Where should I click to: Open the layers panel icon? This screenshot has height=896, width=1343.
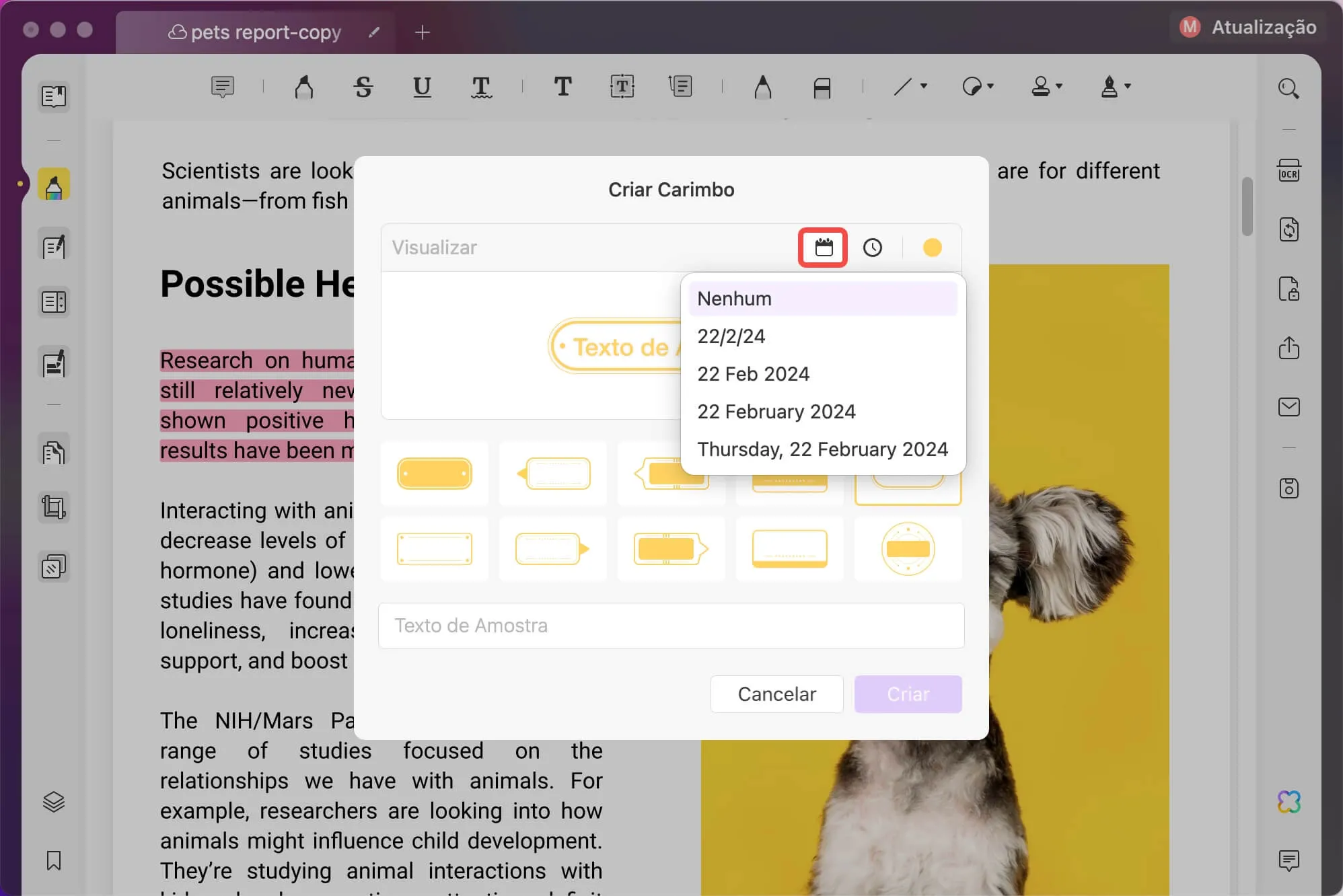tap(54, 801)
